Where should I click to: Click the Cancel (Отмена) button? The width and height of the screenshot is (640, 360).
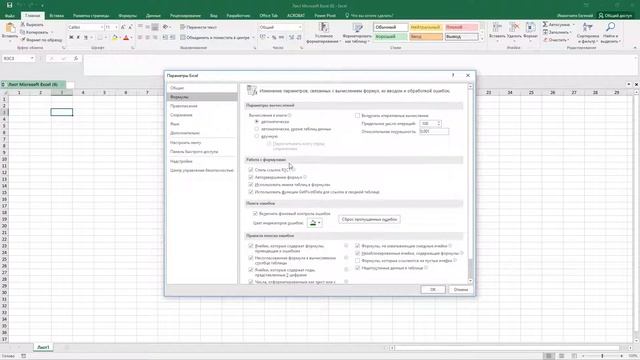[x=460, y=289]
